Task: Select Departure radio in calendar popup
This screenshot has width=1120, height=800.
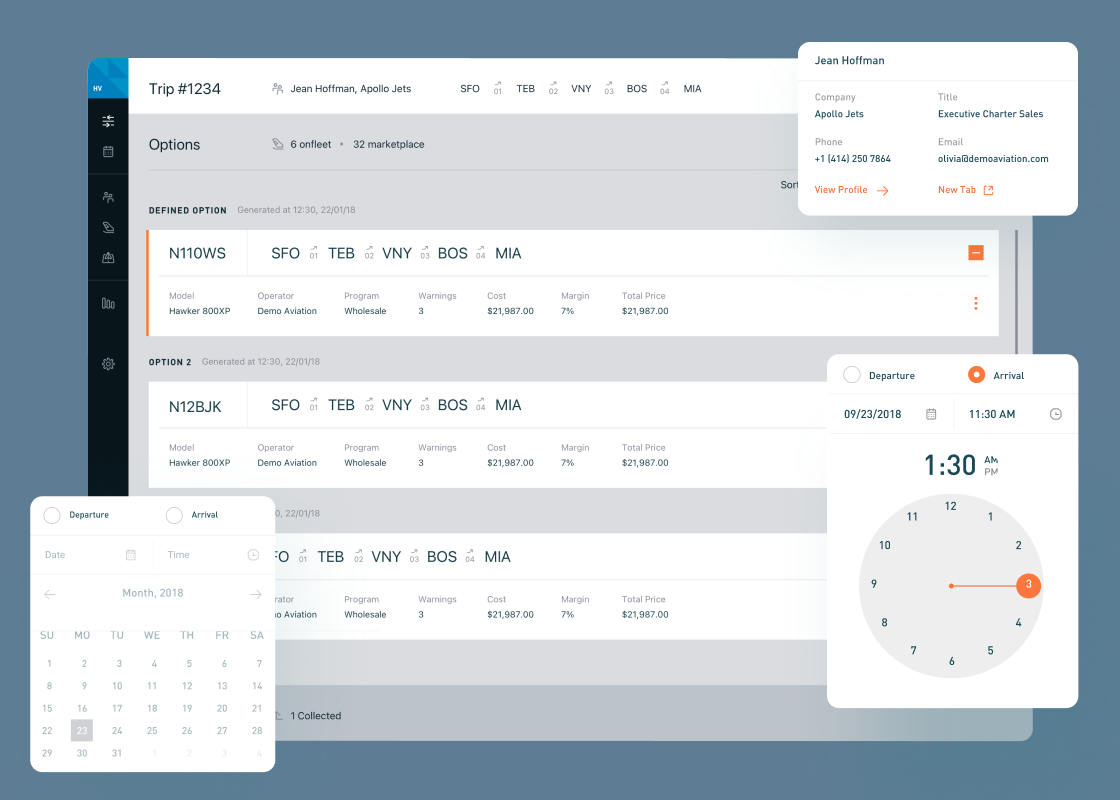Action: point(52,515)
